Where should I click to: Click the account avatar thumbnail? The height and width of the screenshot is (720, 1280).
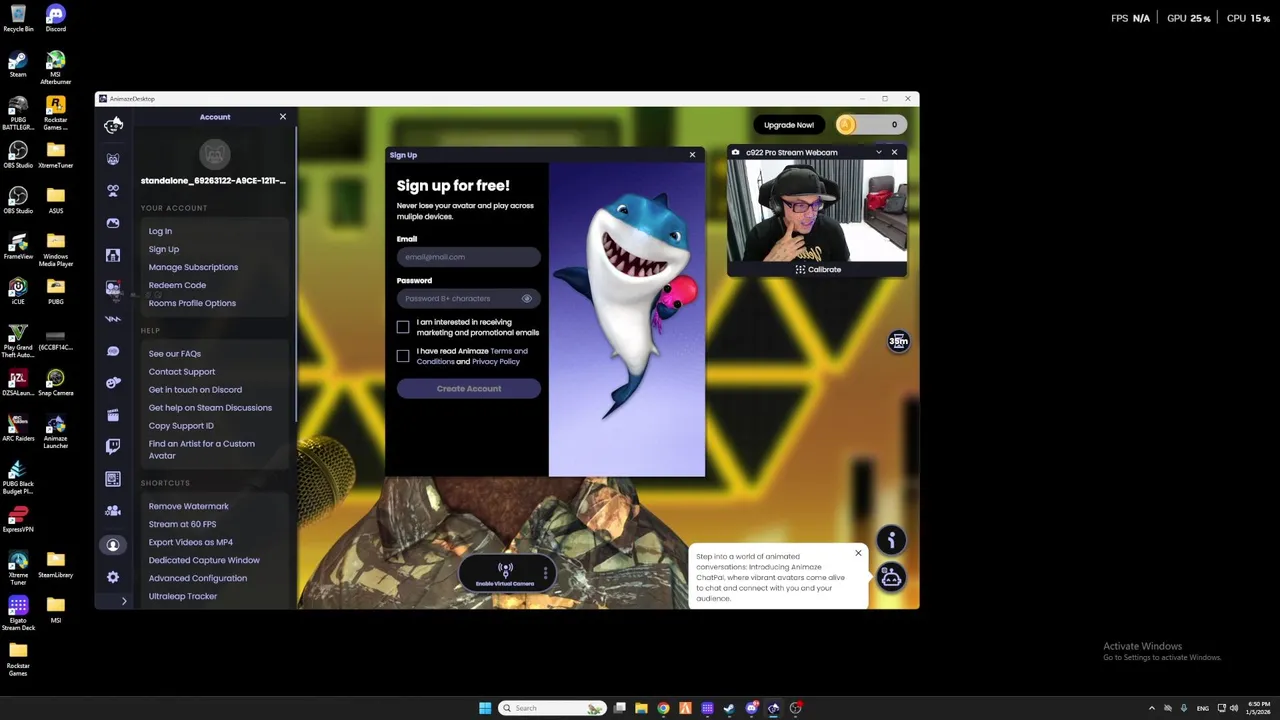pos(215,154)
